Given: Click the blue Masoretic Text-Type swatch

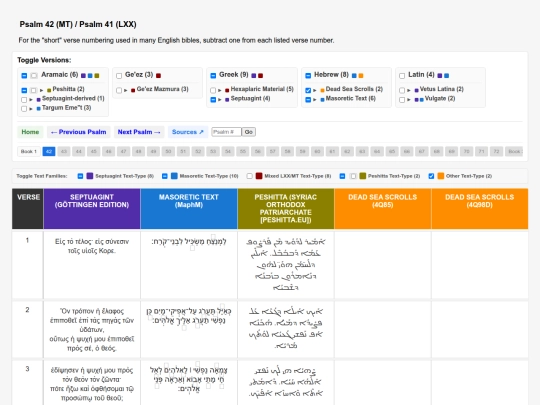Looking at the screenshot, I should tap(174, 176).
